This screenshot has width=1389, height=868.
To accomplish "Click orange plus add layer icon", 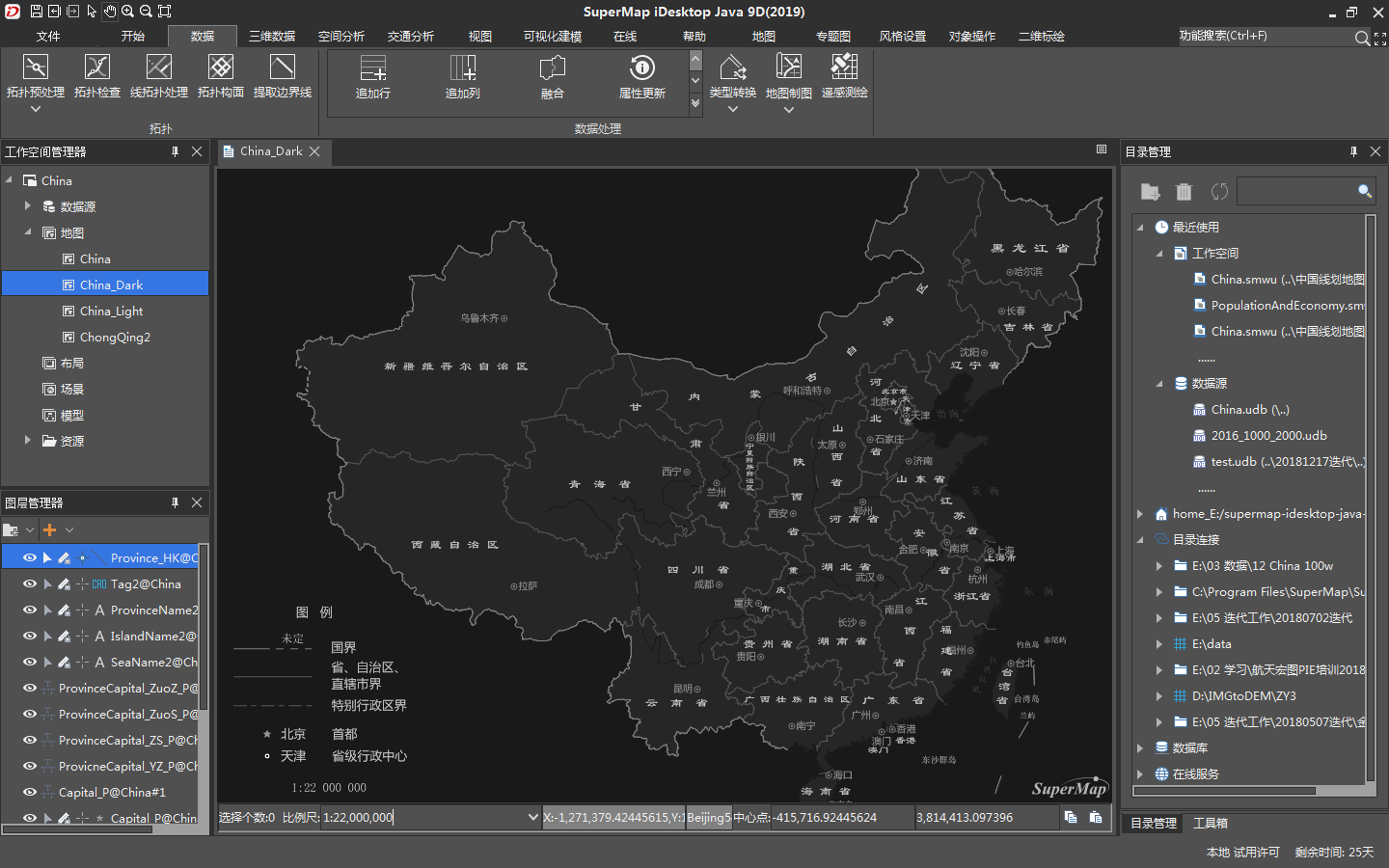I will coord(49,529).
